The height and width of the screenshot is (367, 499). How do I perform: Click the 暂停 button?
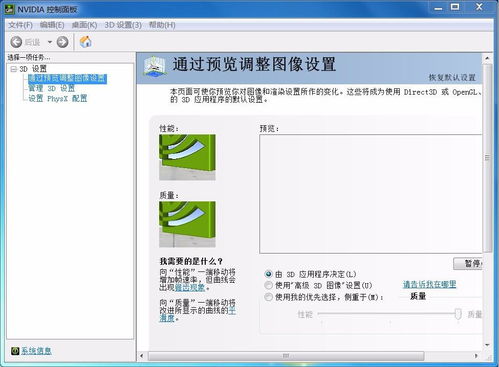coord(468,264)
